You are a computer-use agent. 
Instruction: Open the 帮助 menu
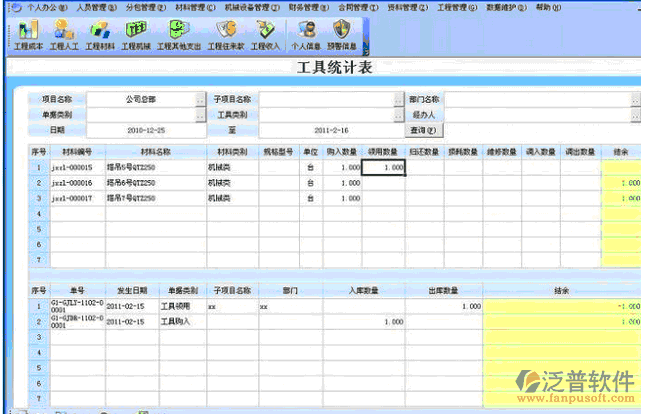pyautogui.click(x=546, y=7)
